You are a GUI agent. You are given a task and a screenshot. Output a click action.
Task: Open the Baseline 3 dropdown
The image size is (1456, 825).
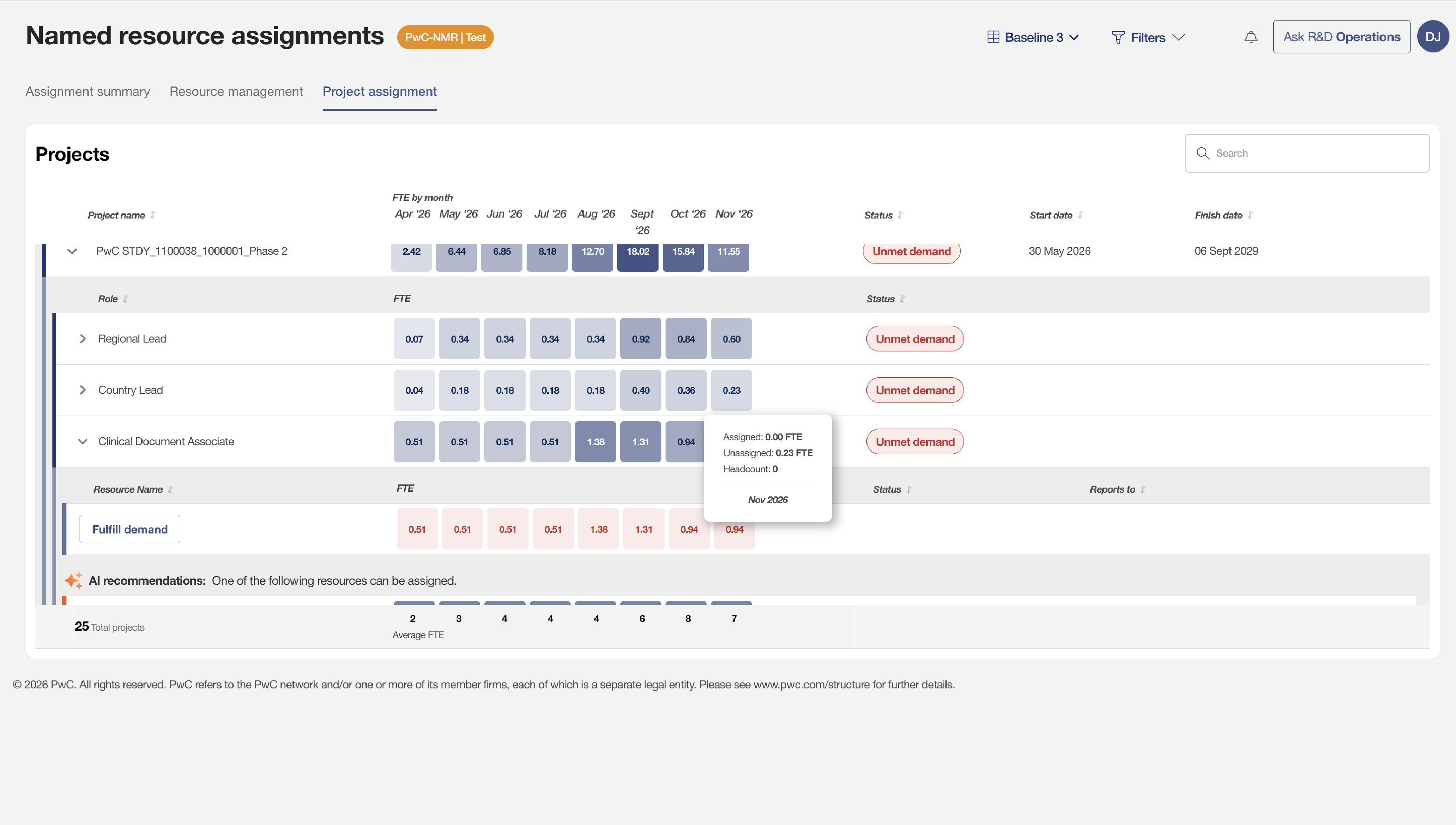[1033, 37]
